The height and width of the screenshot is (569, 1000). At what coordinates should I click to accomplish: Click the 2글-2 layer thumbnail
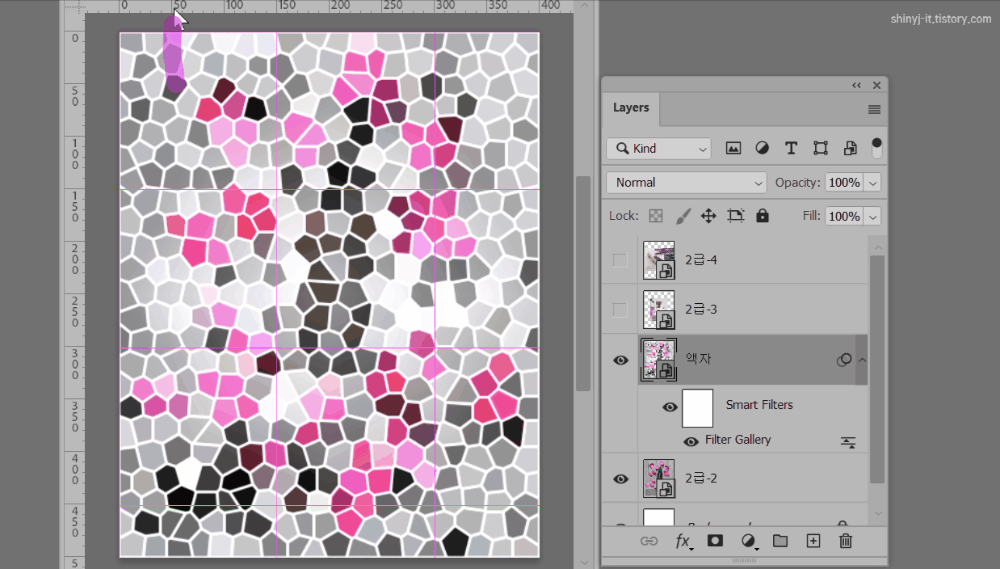point(659,479)
